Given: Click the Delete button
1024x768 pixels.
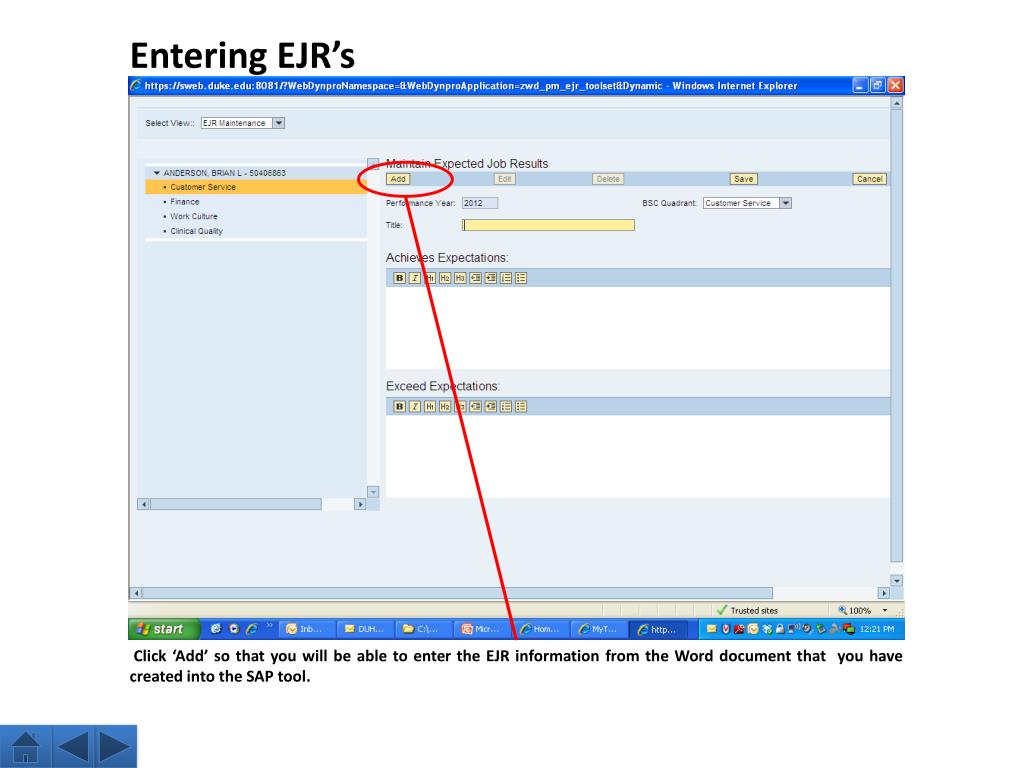Looking at the screenshot, I should (607, 179).
